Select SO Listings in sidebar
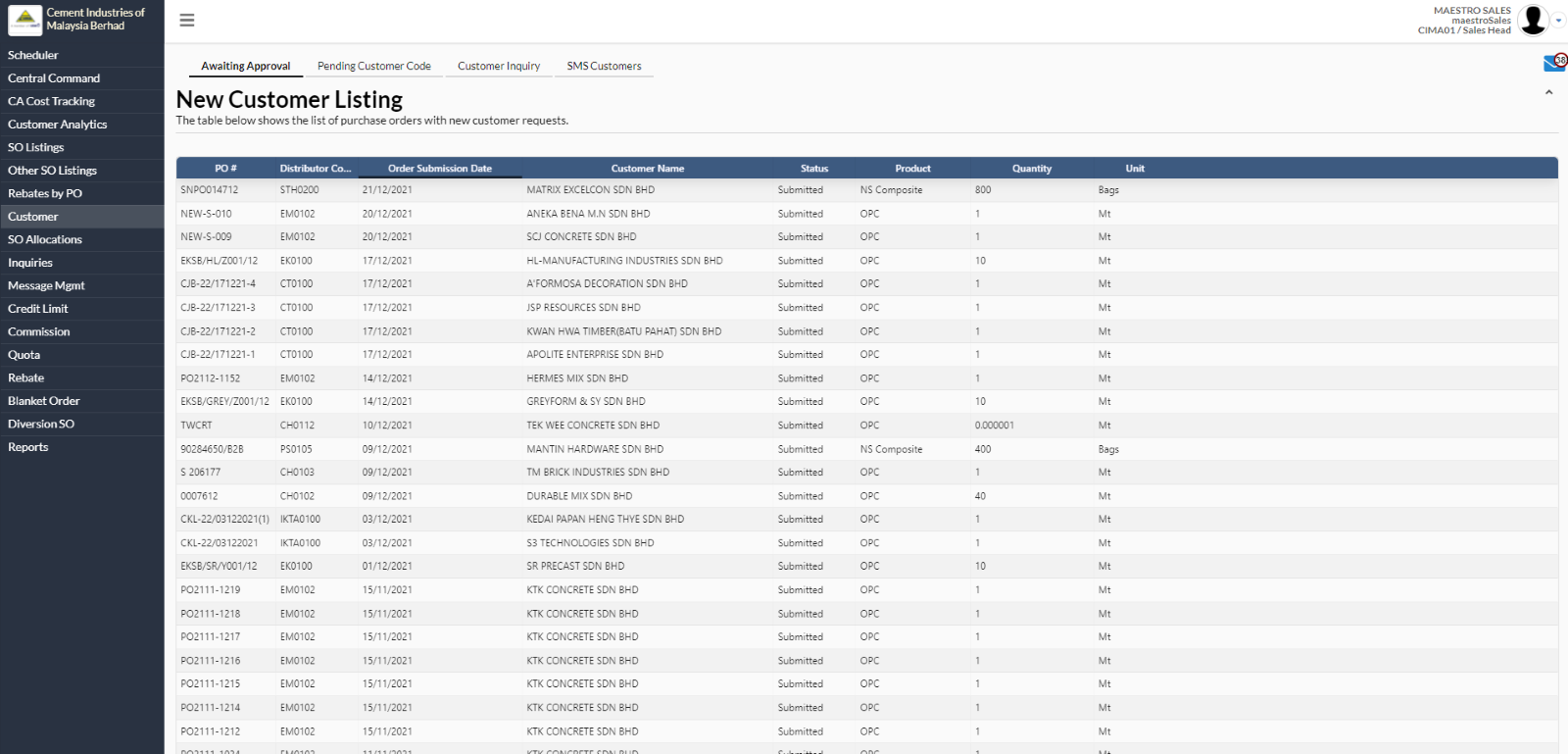 point(82,147)
